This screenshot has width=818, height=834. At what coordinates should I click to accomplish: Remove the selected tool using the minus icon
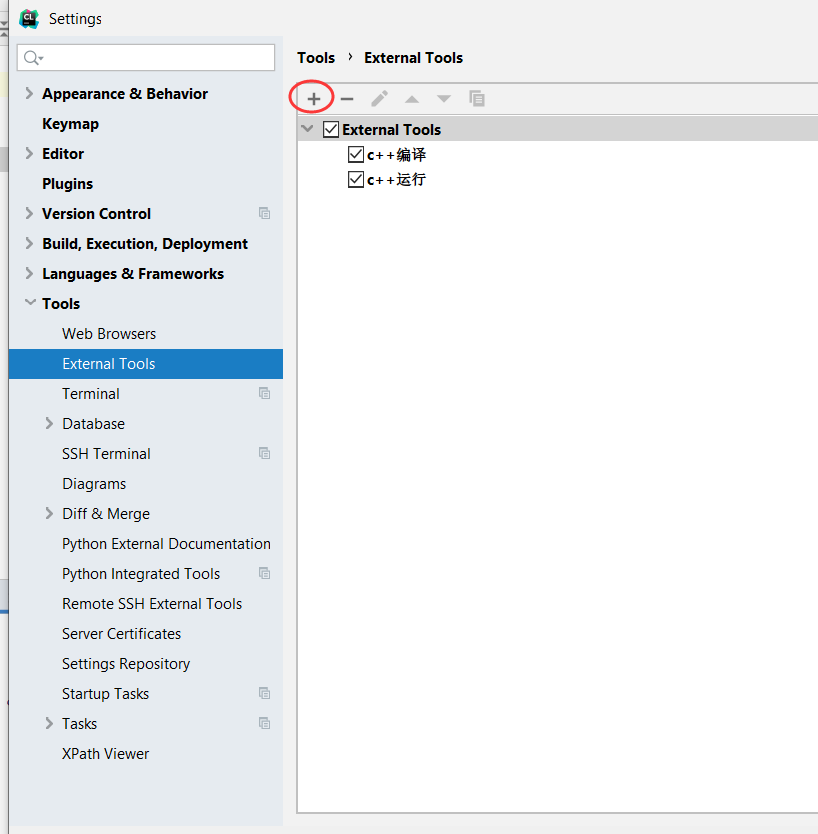click(x=346, y=98)
